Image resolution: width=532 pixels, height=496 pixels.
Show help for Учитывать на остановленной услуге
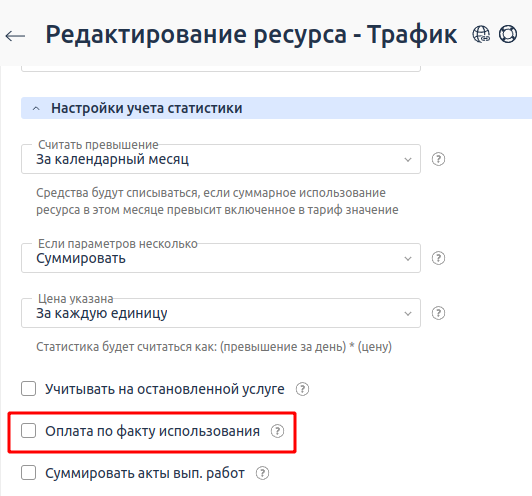click(302, 389)
